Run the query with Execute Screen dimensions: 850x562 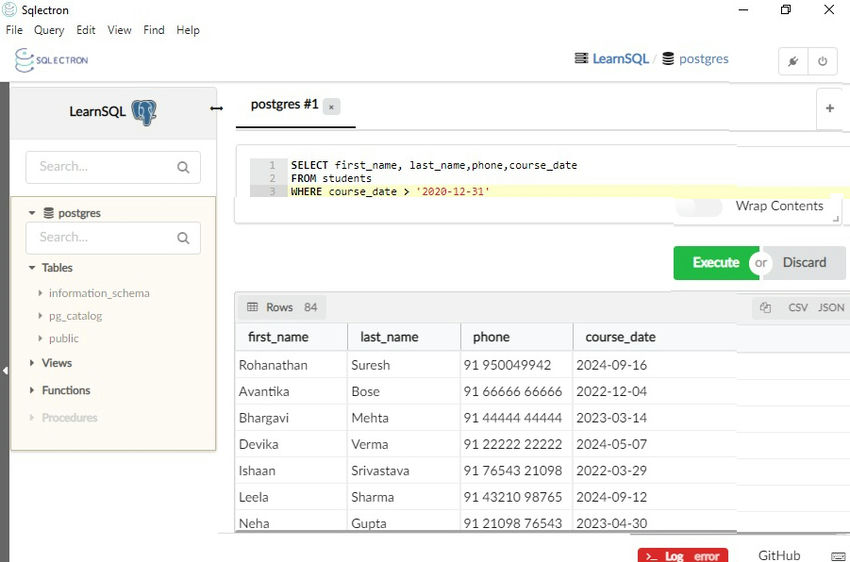pyautogui.click(x=716, y=263)
